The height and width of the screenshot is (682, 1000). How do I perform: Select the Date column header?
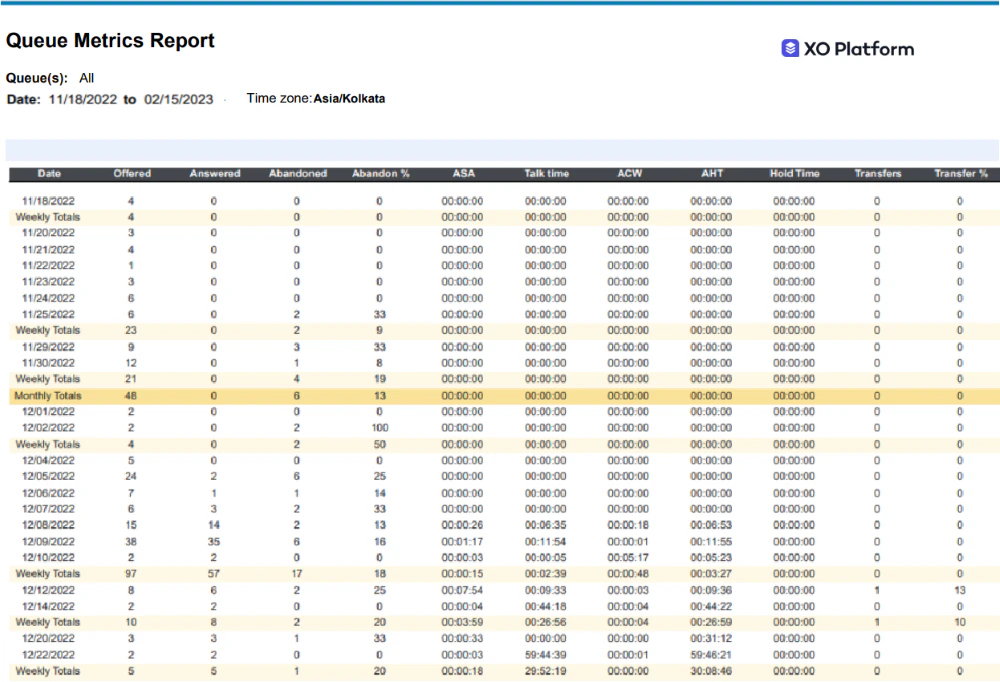[x=48, y=173]
